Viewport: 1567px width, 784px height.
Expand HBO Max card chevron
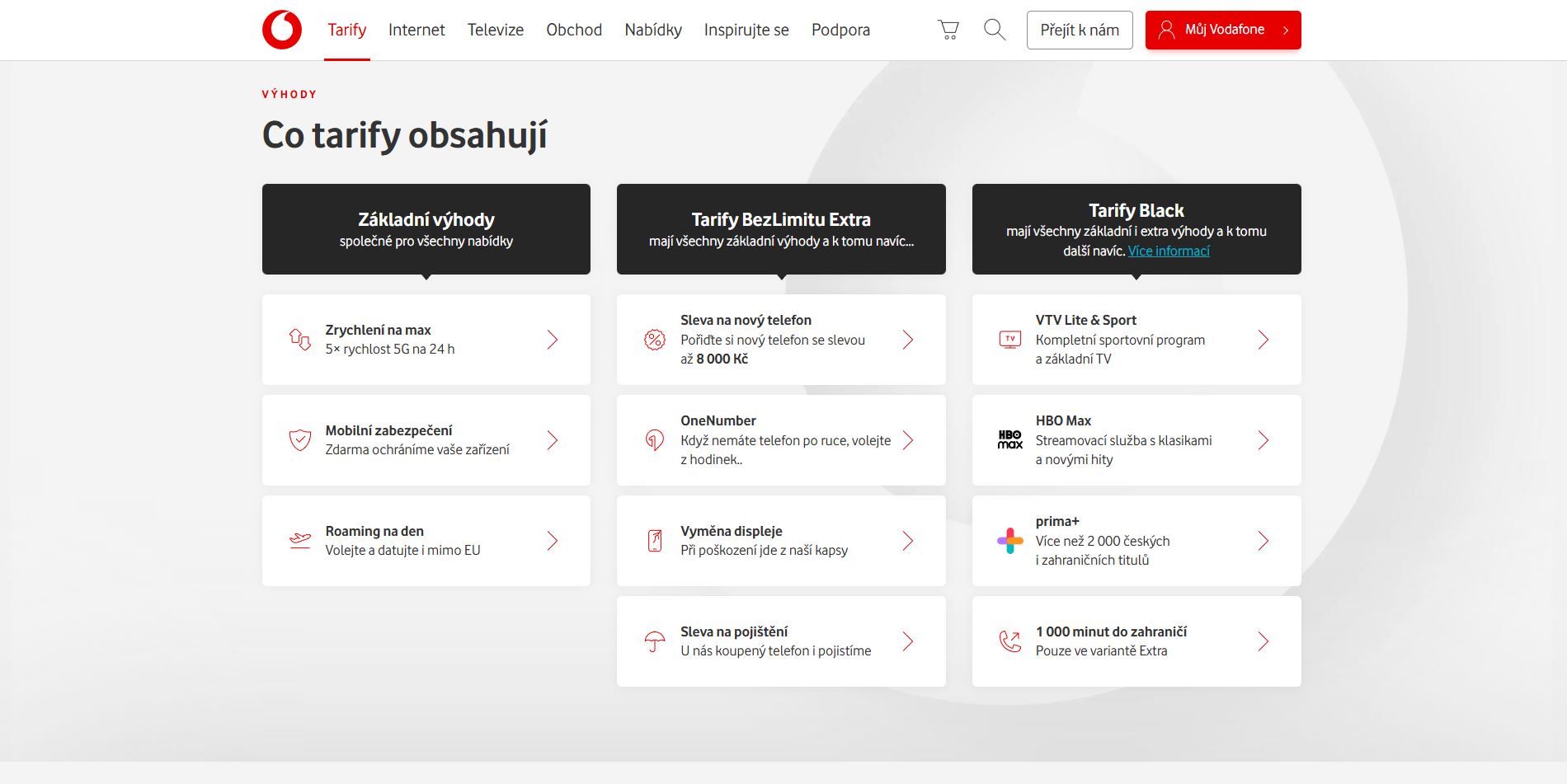[x=1263, y=439]
